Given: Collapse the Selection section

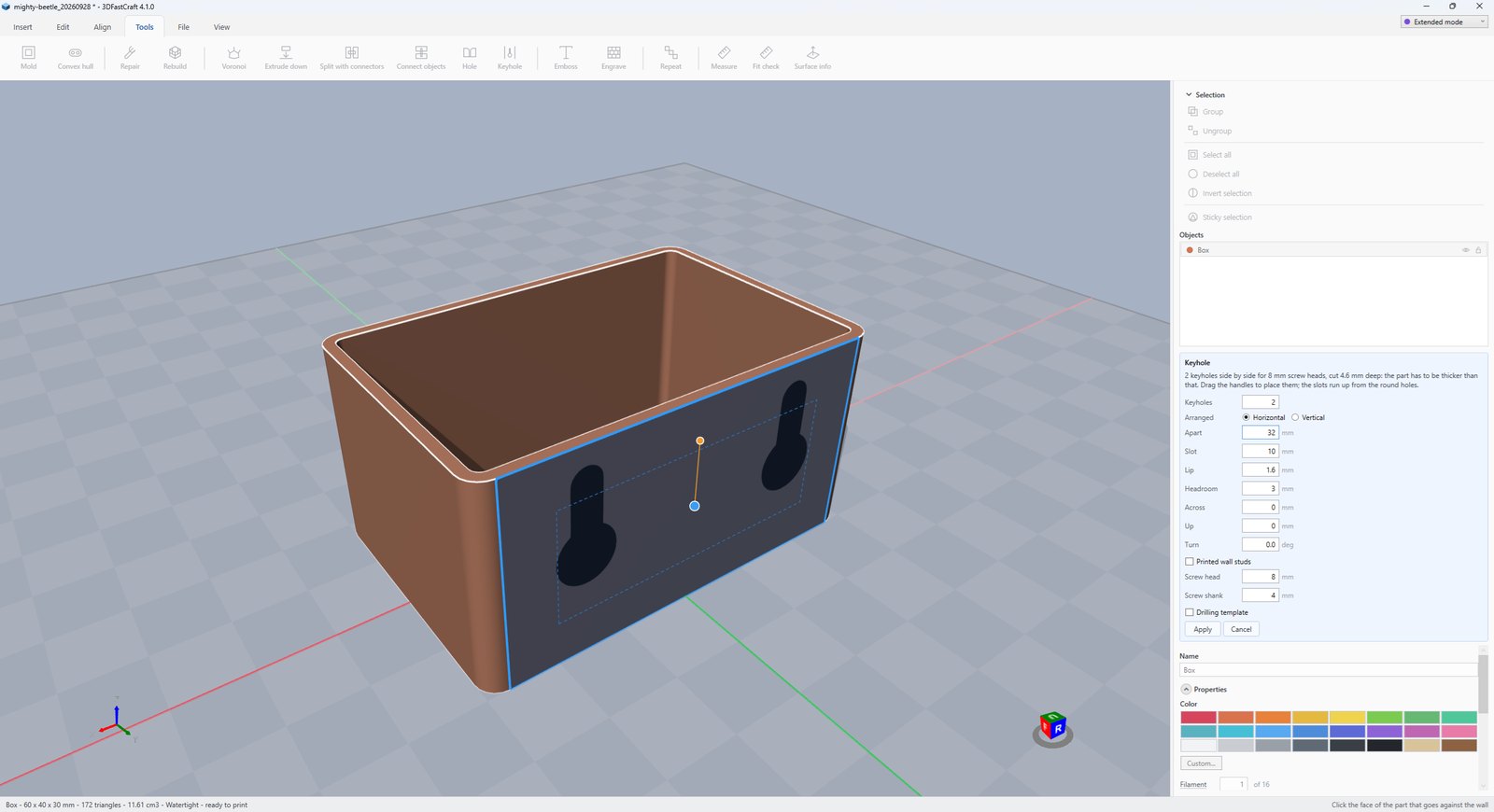Looking at the screenshot, I should click(x=1189, y=95).
